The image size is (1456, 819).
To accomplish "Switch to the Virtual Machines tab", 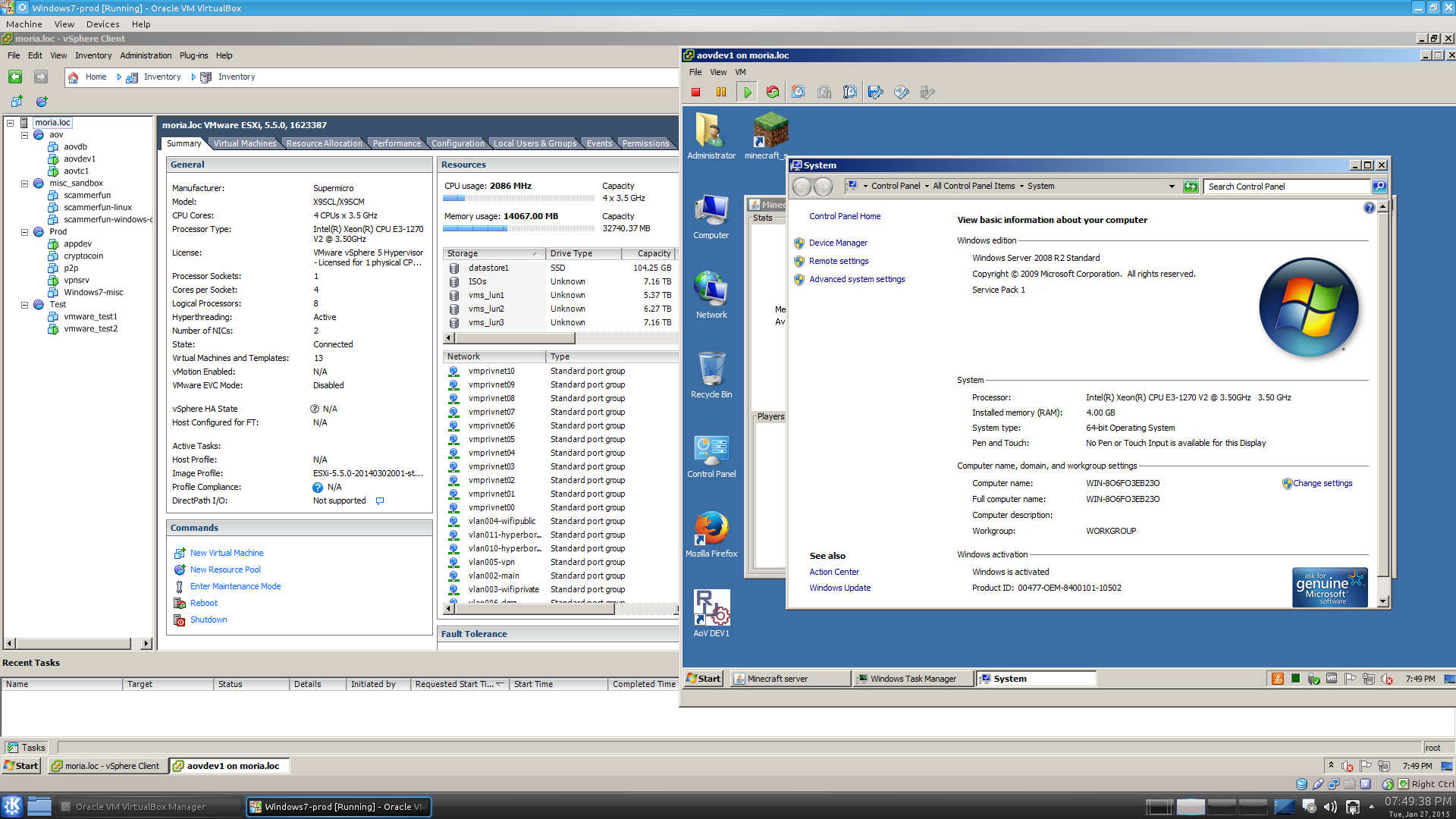I will (x=244, y=143).
